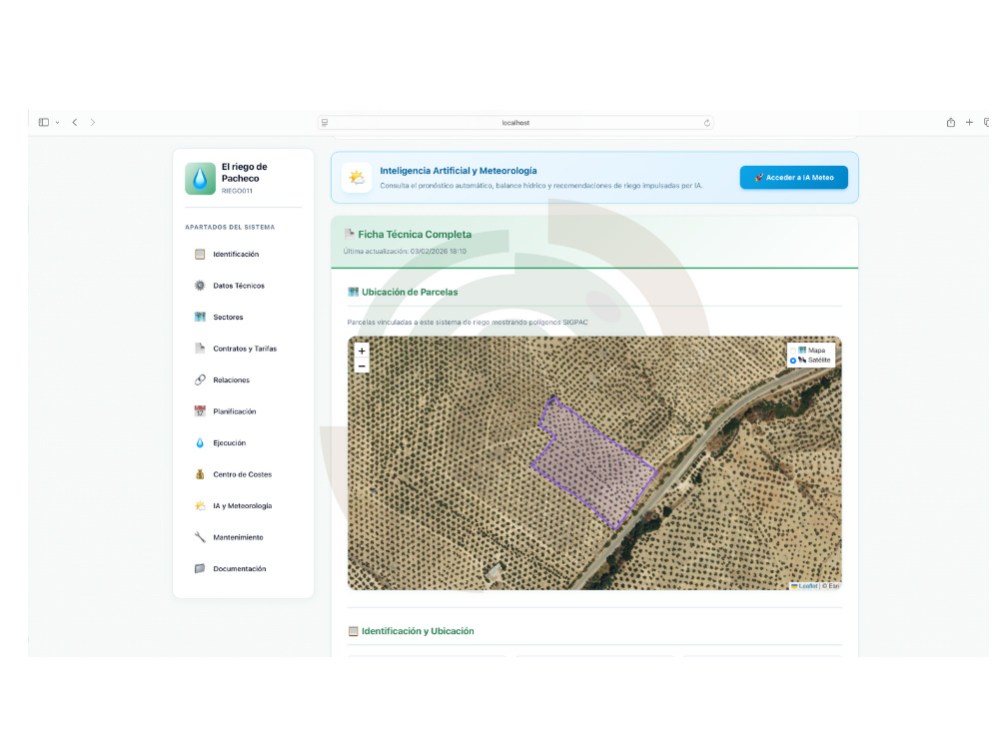Click the Contratos y Tarifas document icon

[200, 348]
